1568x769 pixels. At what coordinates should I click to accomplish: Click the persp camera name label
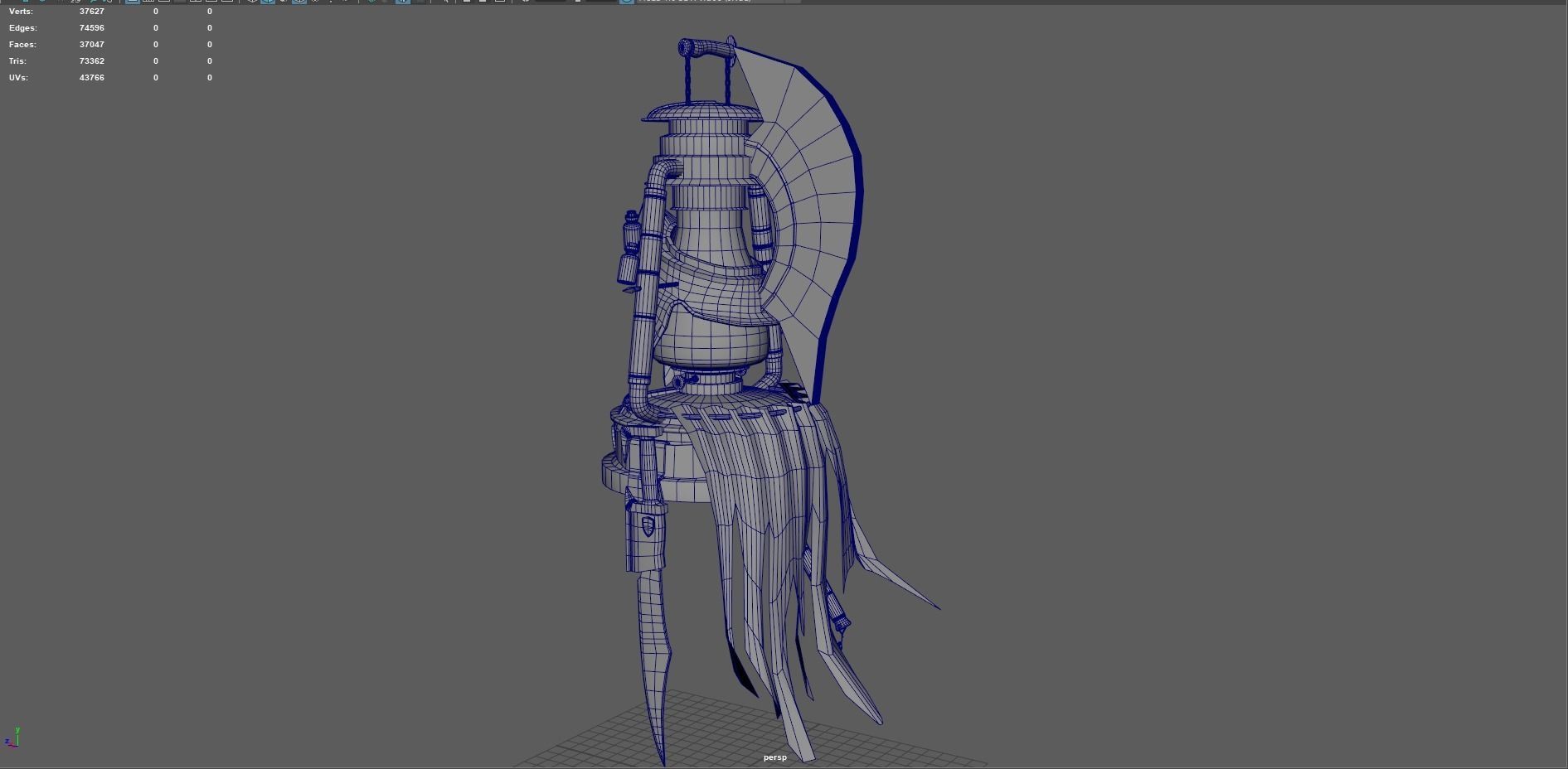click(x=775, y=757)
